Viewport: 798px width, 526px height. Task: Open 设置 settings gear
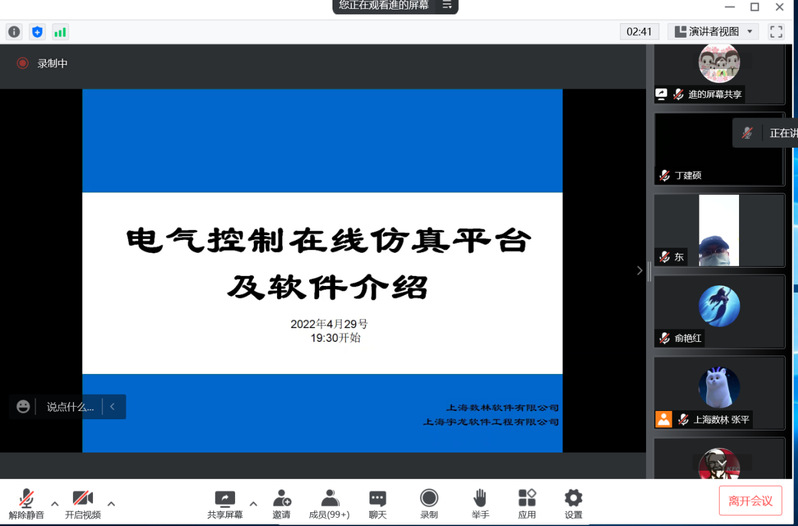click(573, 504)
